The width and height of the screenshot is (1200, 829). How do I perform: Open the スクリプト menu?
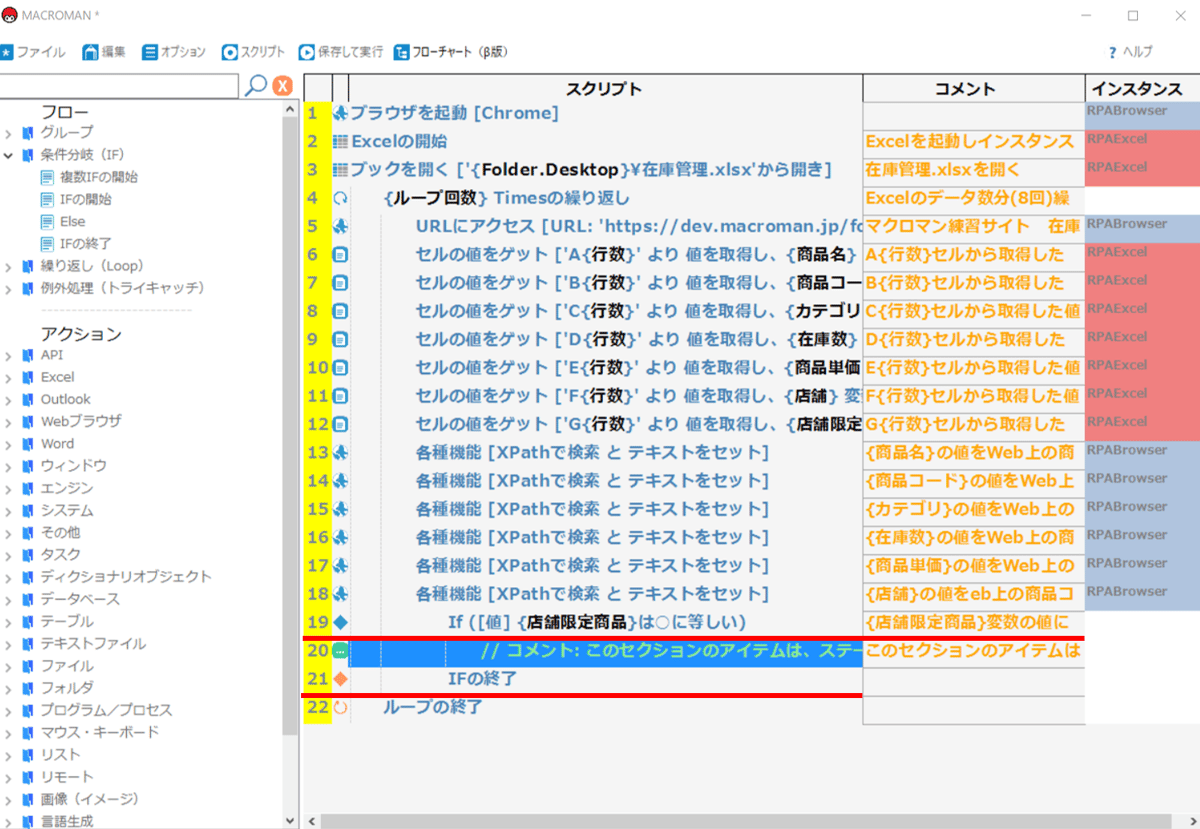(254, 52)
